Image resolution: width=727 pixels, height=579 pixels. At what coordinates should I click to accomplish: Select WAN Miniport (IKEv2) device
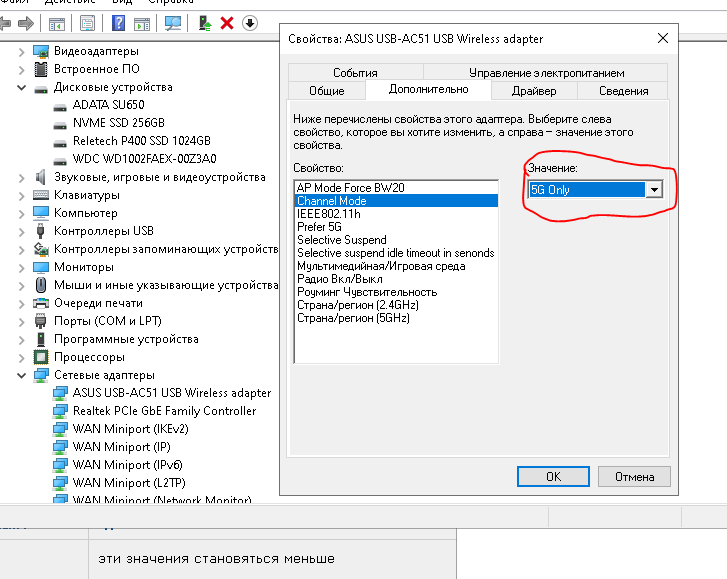tap(130, 429)
